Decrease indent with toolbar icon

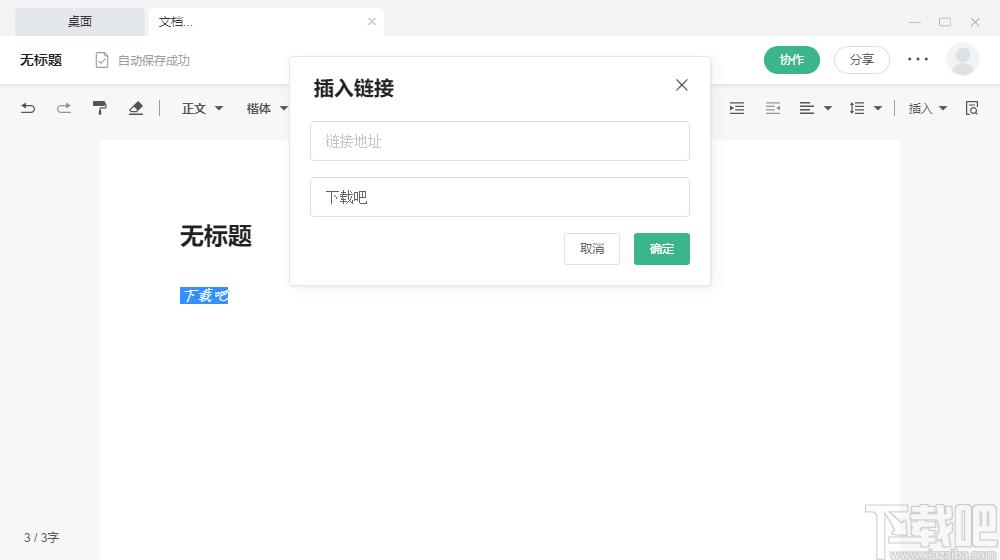(x=773, y=108)
